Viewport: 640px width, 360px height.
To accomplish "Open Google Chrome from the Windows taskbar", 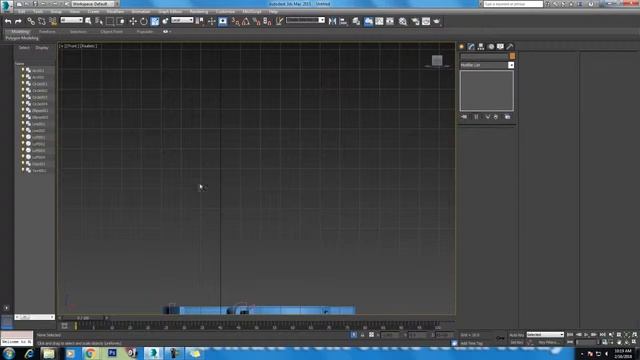I will pyautogui.click(x=91, y=353).
